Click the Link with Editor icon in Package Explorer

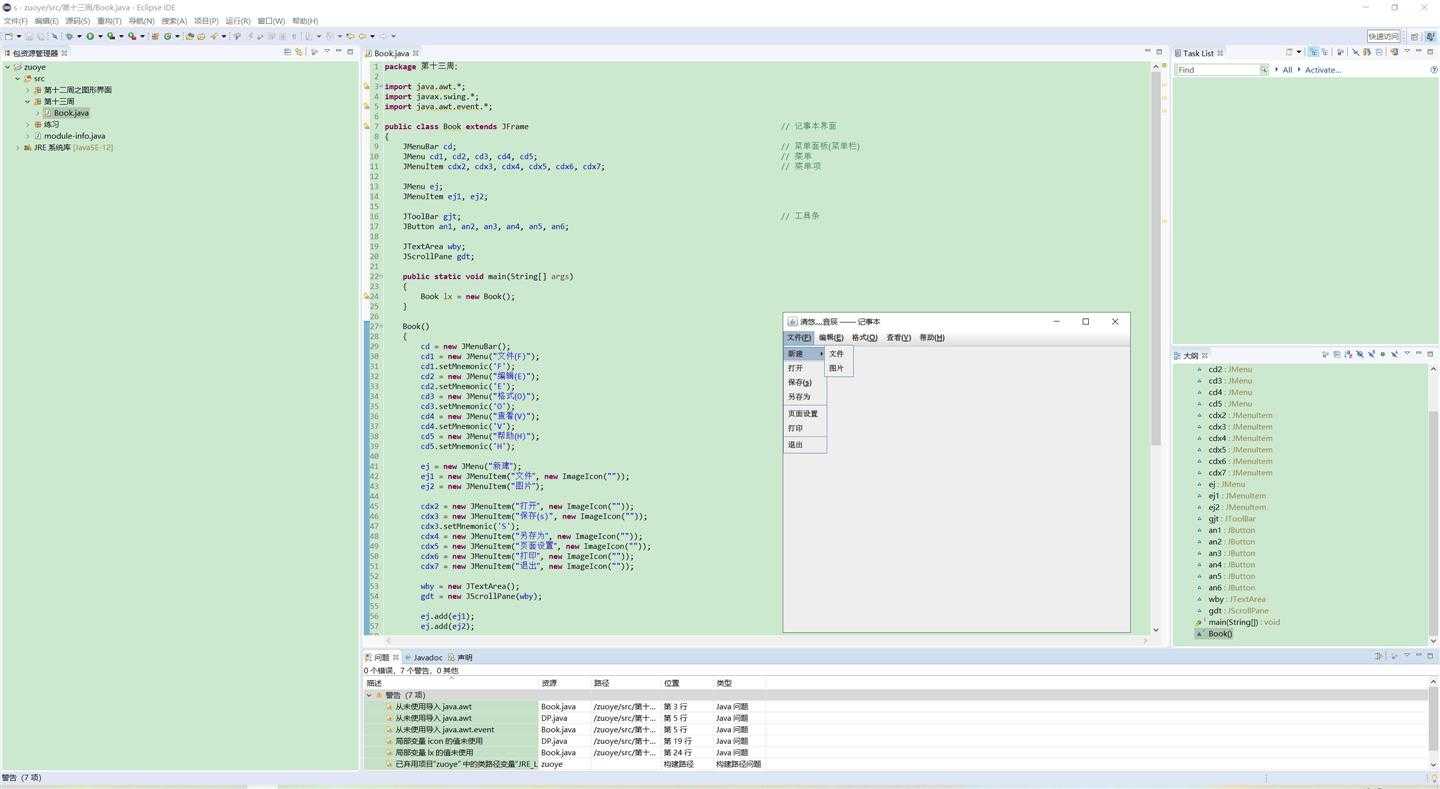(x=298, y=52)
